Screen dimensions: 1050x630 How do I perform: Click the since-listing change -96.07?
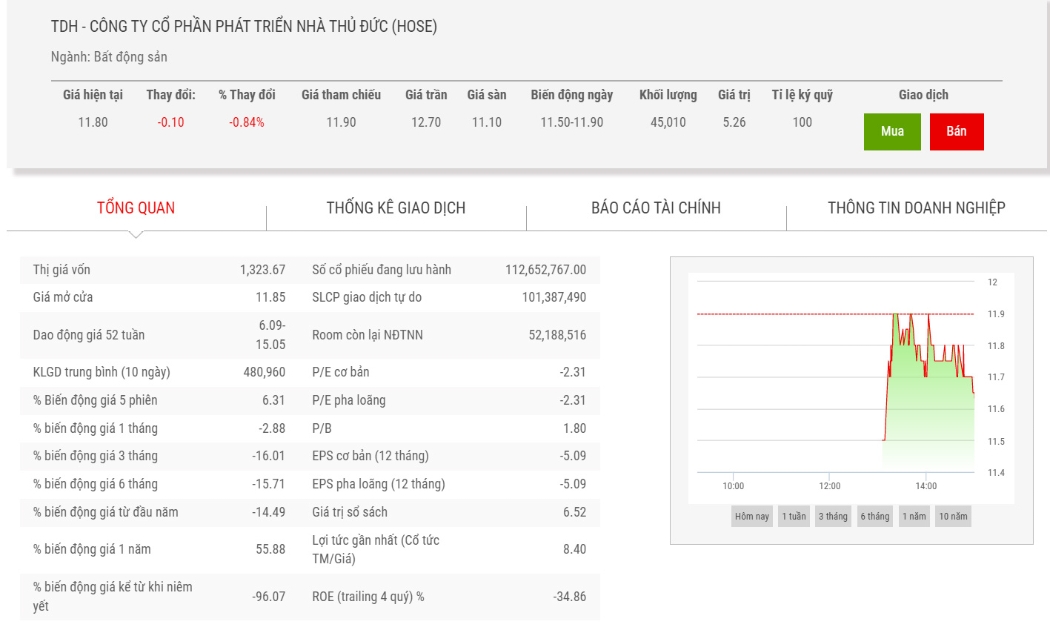tap(269, 597)
